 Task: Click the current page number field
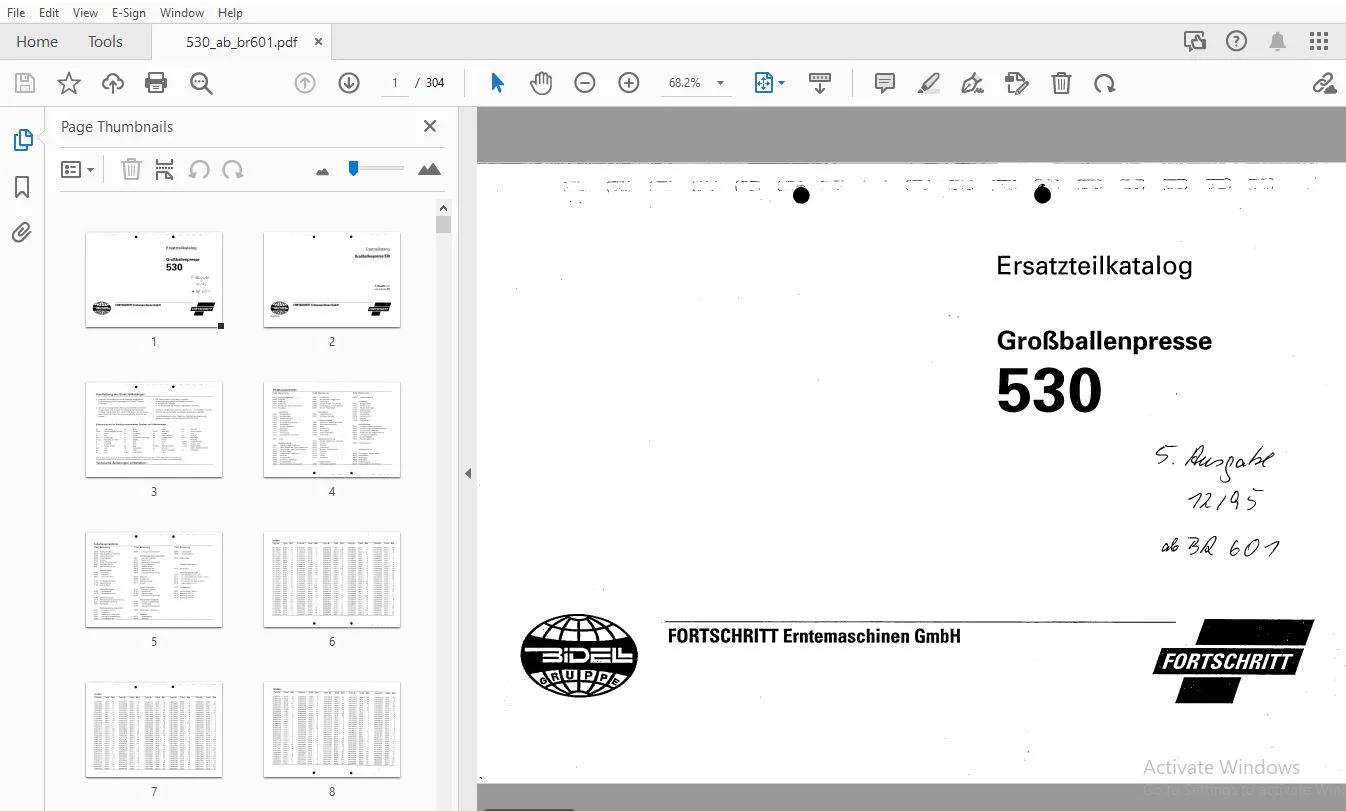(x=395, y=83)
